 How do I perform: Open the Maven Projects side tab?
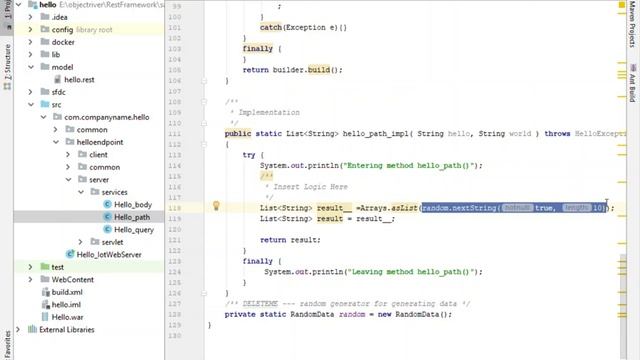pyautogui.click(x=632, y=24)
